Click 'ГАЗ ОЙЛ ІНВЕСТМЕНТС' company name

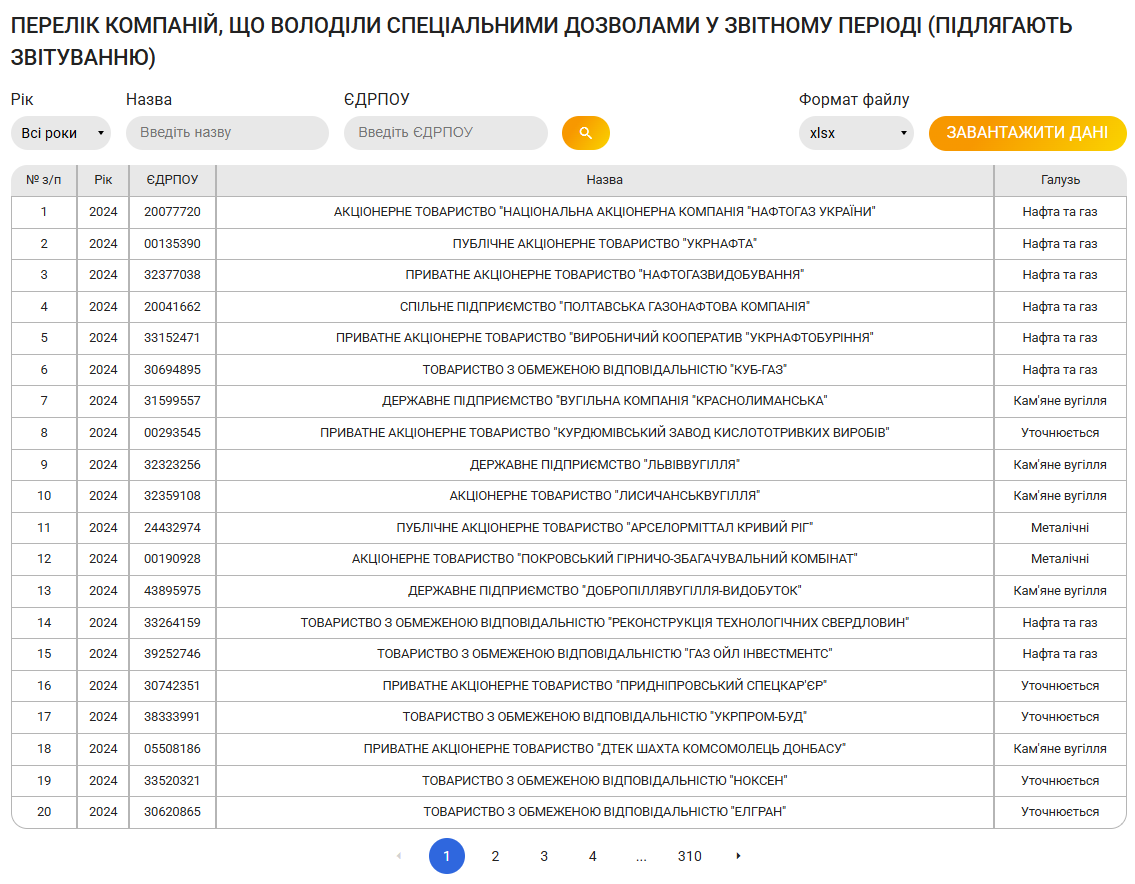point(604,654)
